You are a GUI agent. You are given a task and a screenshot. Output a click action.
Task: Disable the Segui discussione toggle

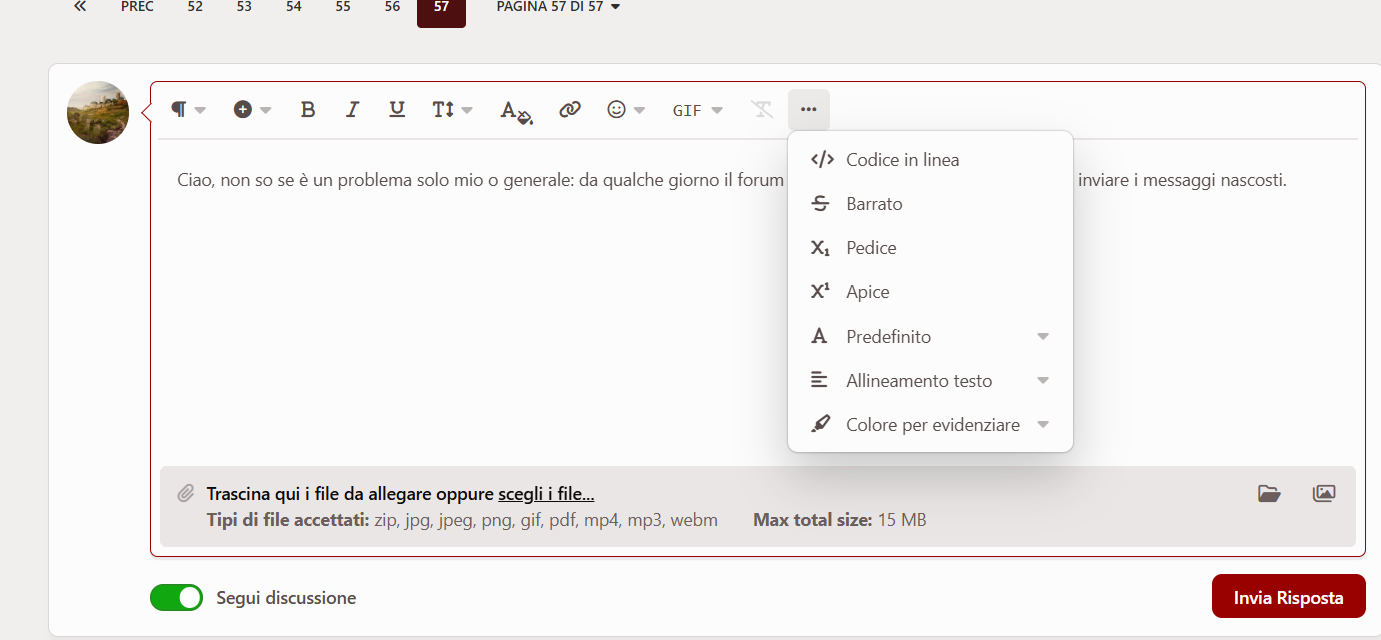point(176,598)
